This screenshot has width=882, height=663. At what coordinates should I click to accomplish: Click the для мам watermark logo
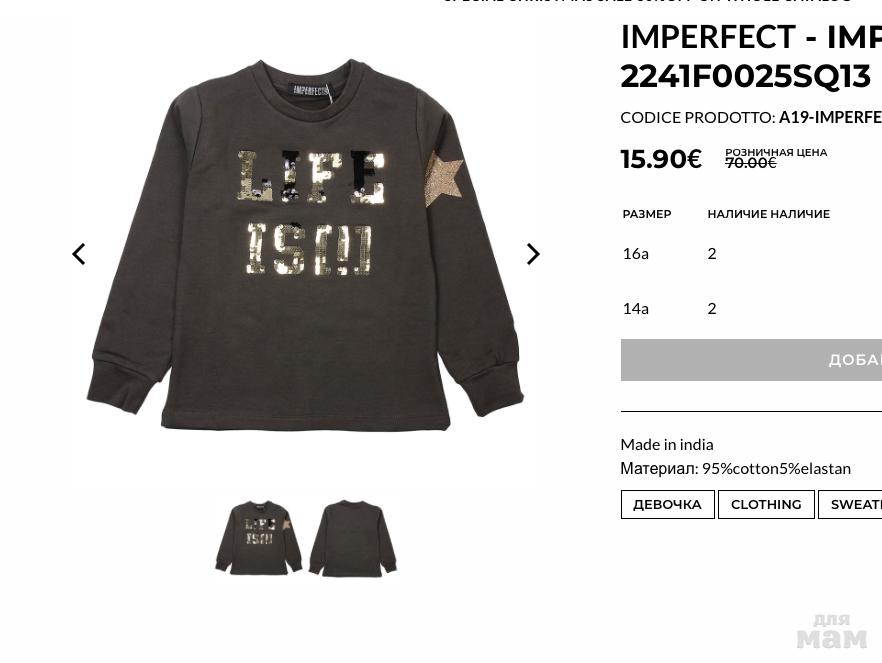pyautogui.click(x=831, y=631)
